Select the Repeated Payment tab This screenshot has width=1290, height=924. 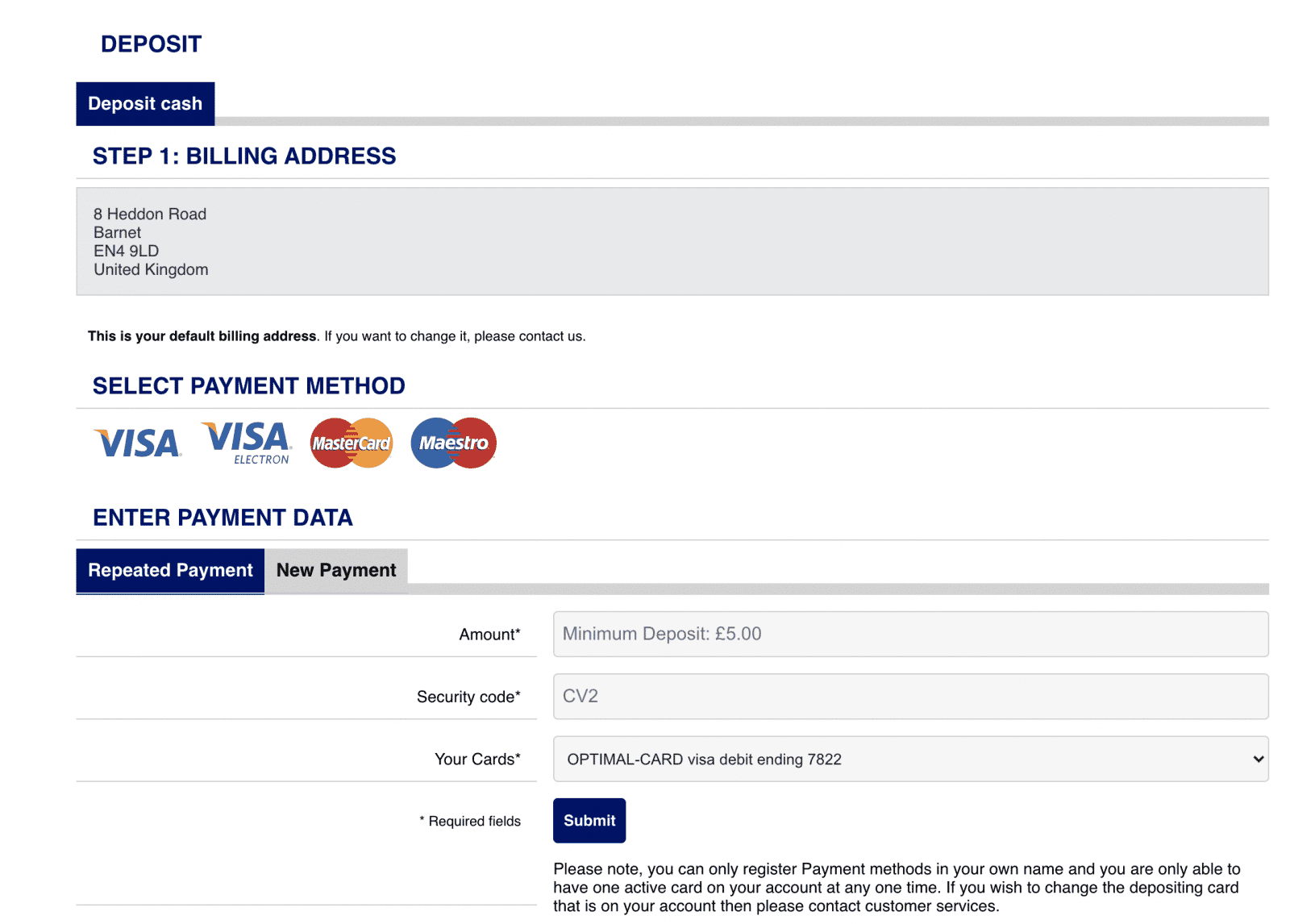[x=170, y=571]
